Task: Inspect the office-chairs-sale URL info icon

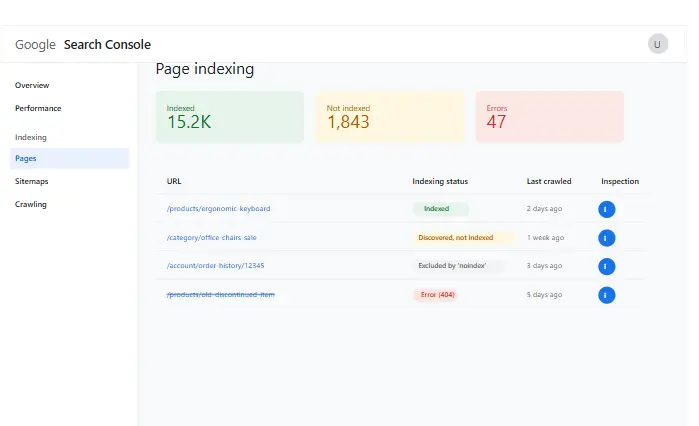Action: pos(606,238)
